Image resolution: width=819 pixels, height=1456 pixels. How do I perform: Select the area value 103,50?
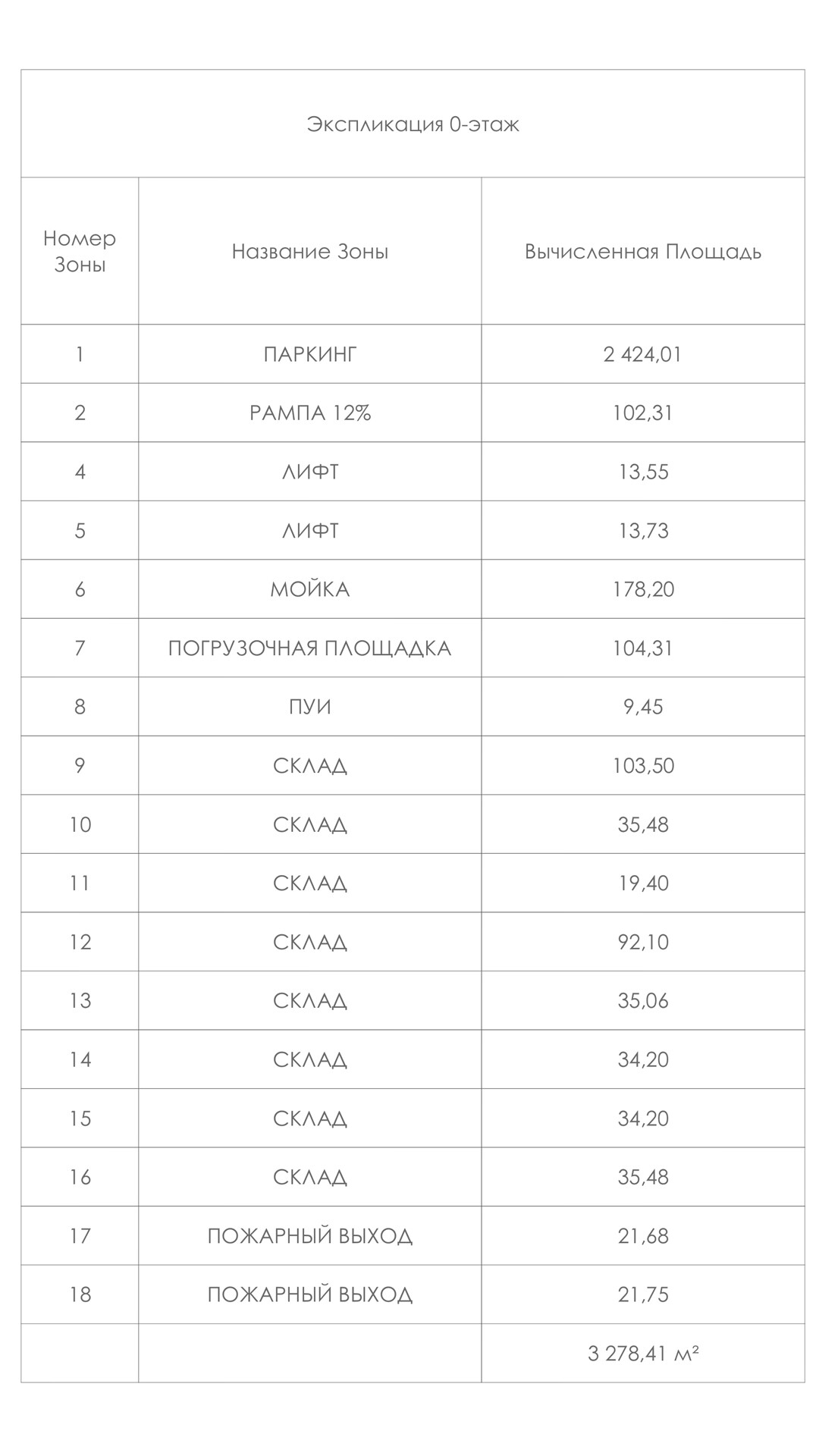click(x=643, y=766)
